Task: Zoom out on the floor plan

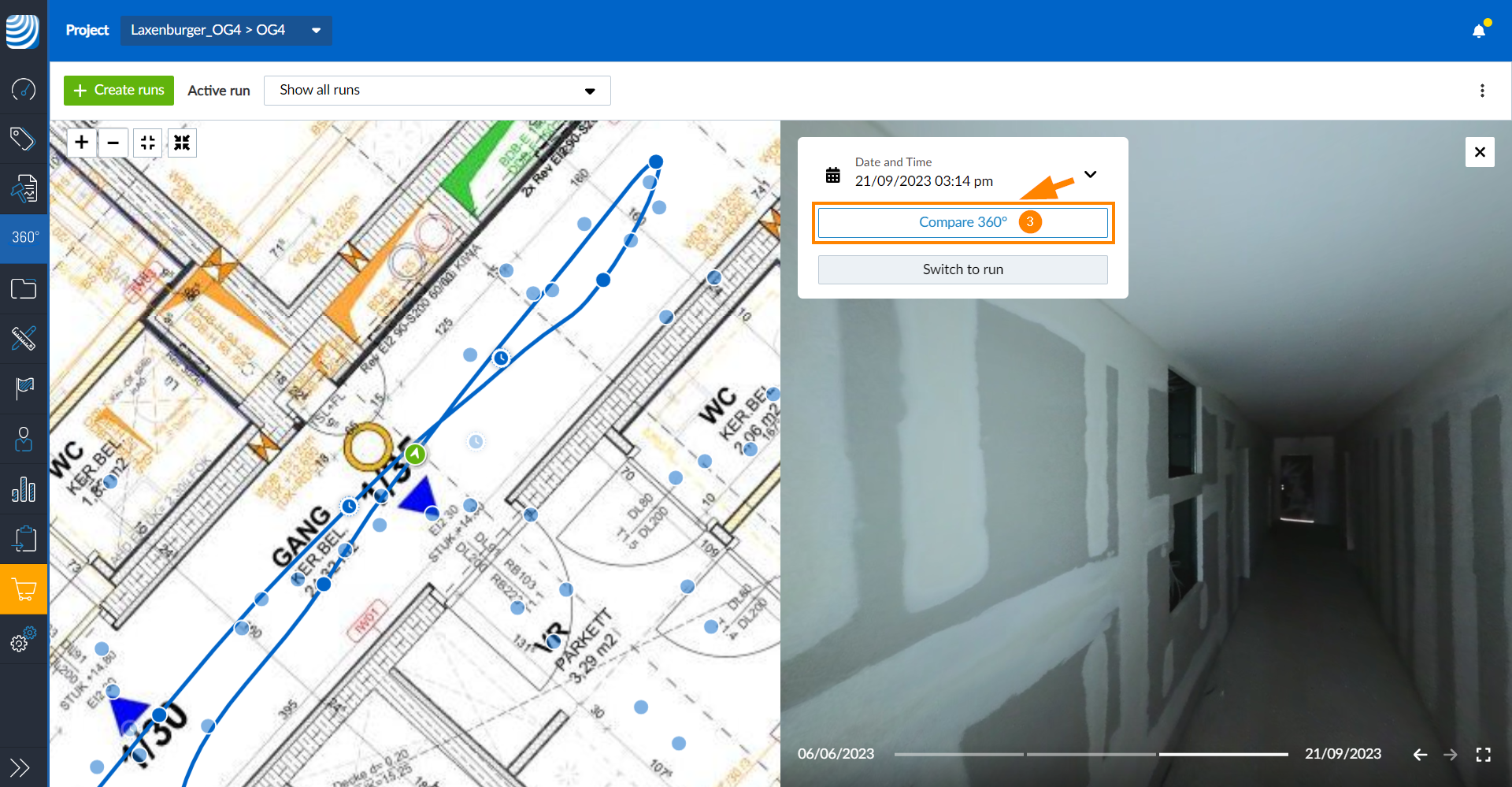Action: click(113, 143)
